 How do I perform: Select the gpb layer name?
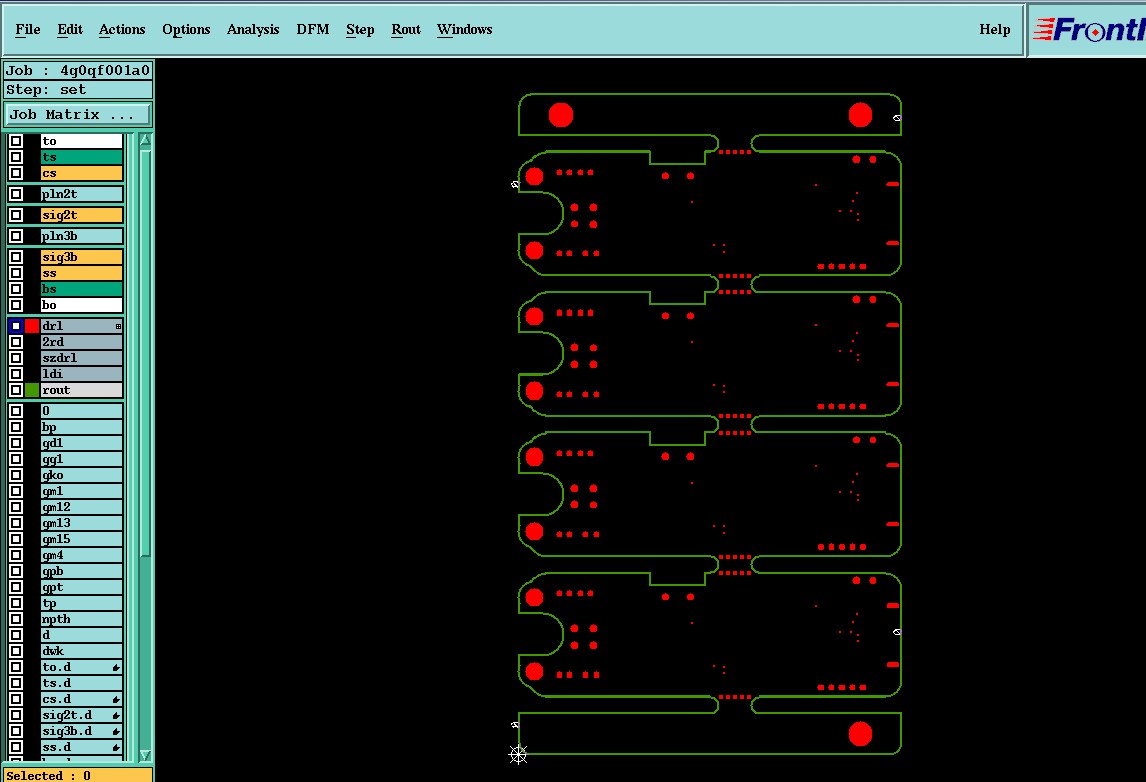pos(81,572)
